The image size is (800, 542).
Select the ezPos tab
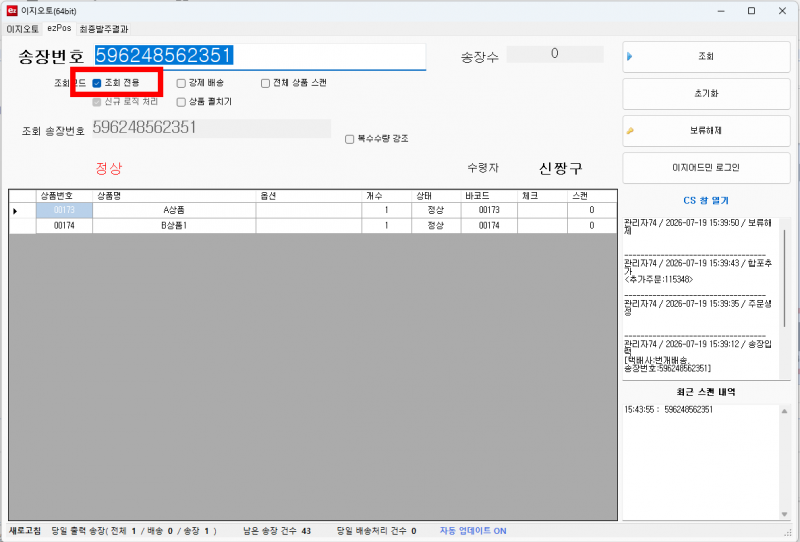click(59, 29)
